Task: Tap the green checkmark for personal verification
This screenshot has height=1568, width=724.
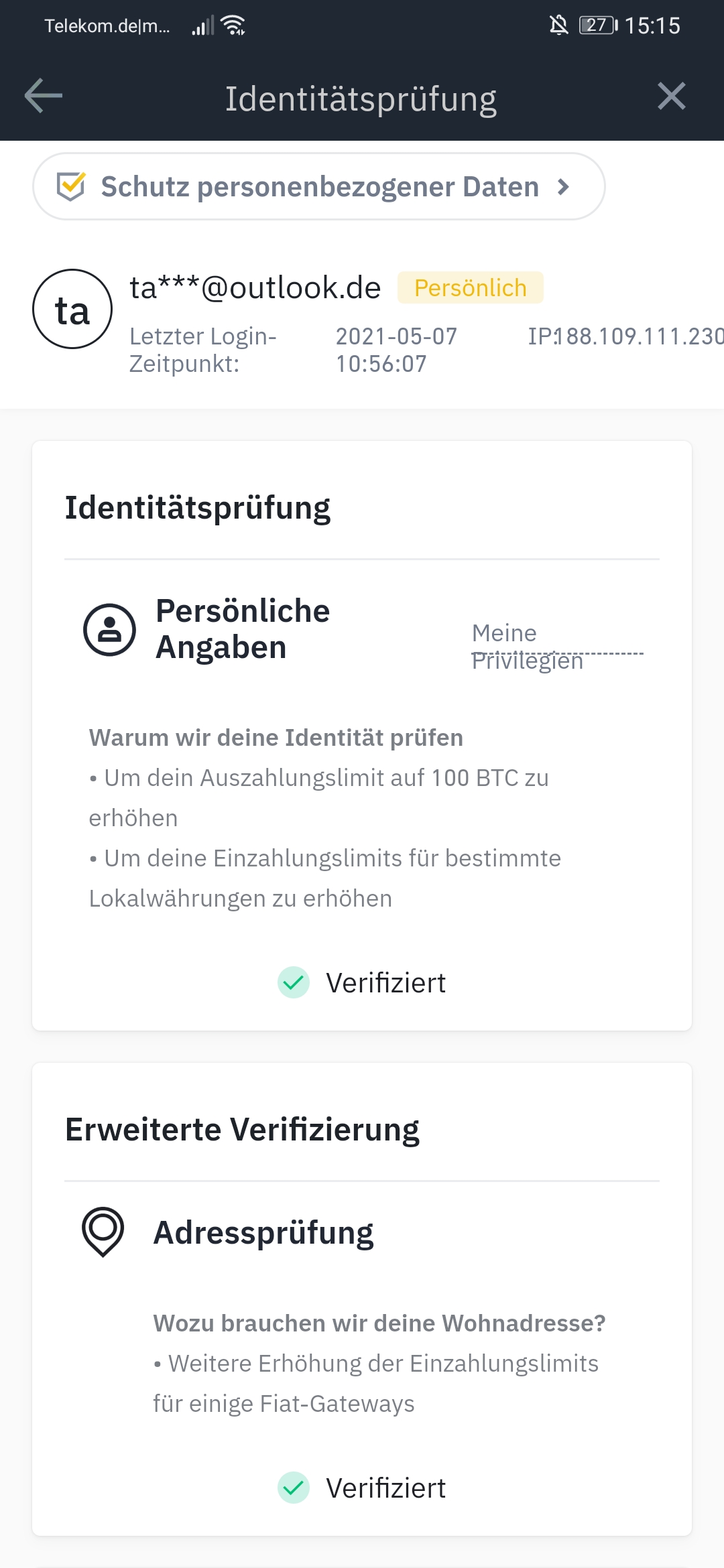Action: tap(294, 982)
